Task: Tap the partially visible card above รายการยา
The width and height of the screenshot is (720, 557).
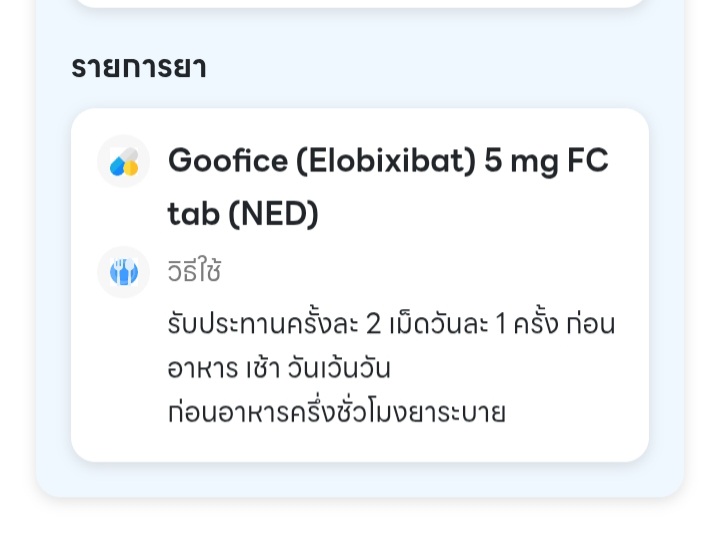Action: coord(360,3)
